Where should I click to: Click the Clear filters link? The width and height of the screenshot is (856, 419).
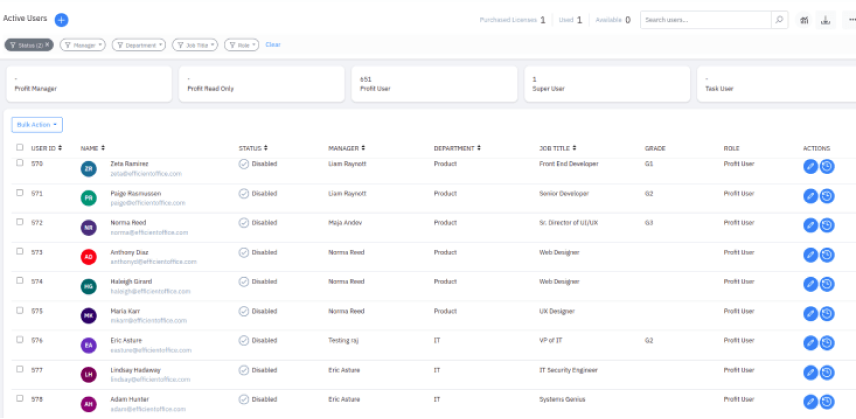coord(273,45)
